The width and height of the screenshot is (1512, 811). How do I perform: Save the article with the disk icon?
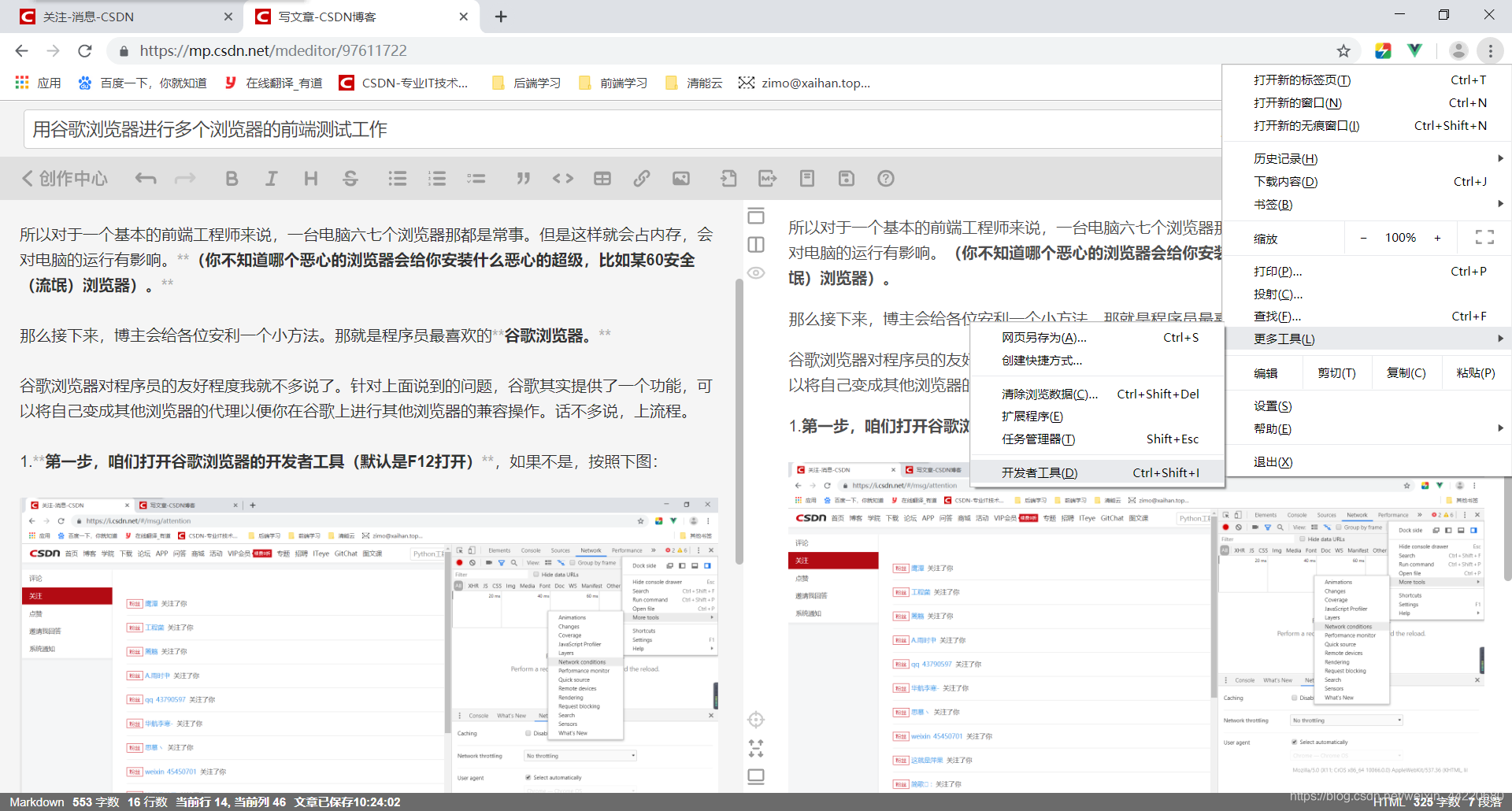point(847,179)
